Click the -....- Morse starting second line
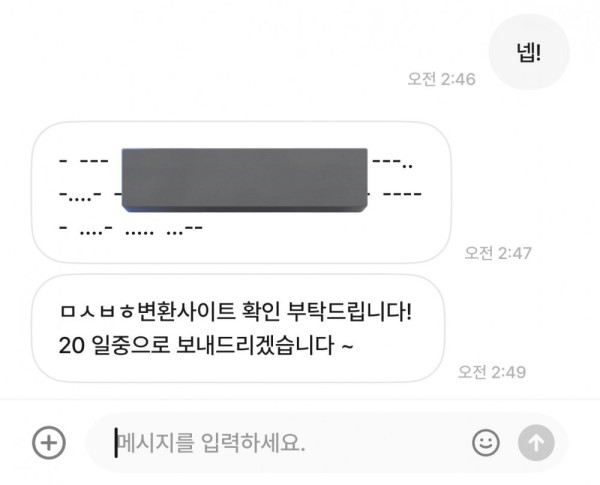 (x=80, y=196)
